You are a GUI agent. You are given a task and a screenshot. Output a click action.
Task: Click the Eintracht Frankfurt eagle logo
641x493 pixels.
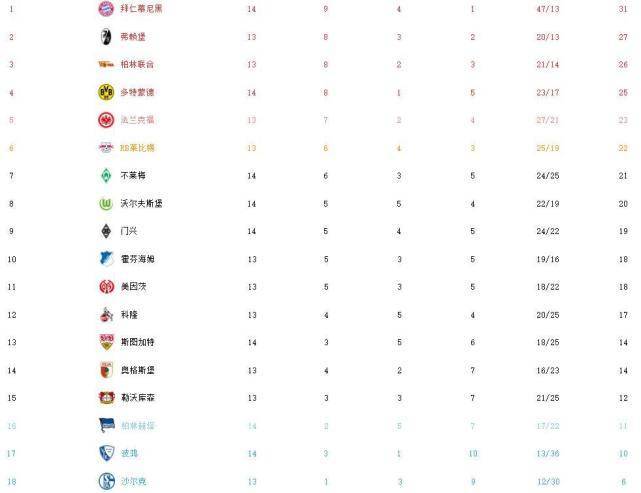point(106,120)
